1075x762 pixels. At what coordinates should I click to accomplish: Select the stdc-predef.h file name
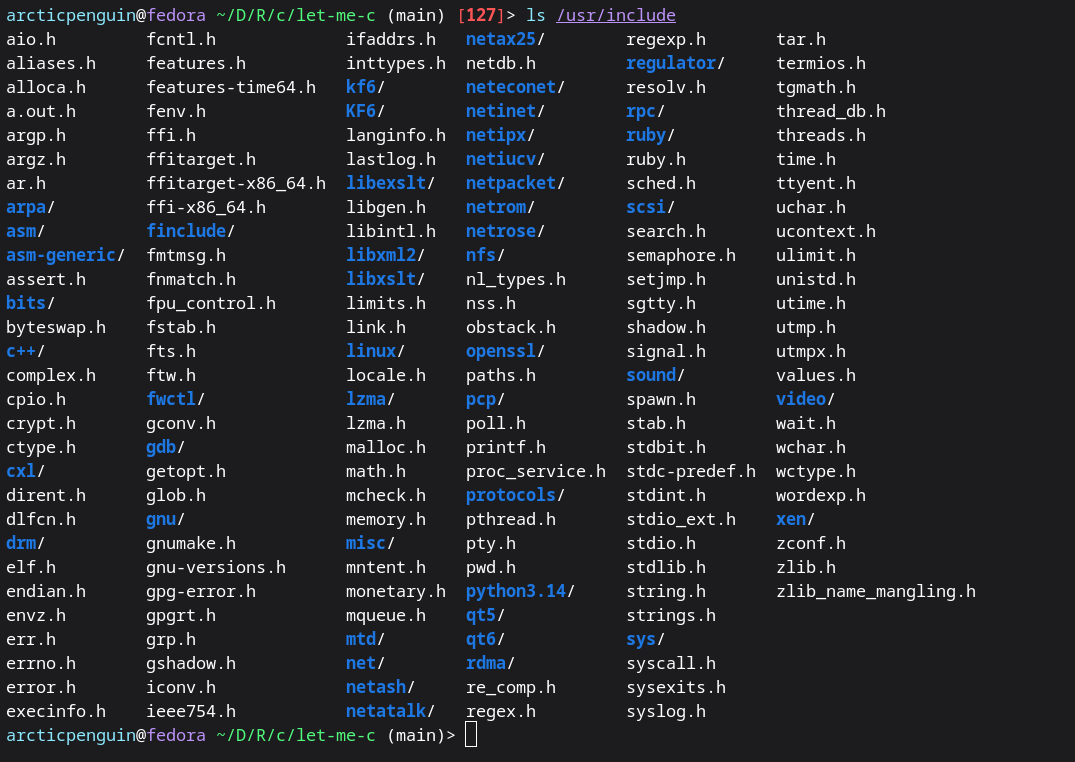point(691,471)
